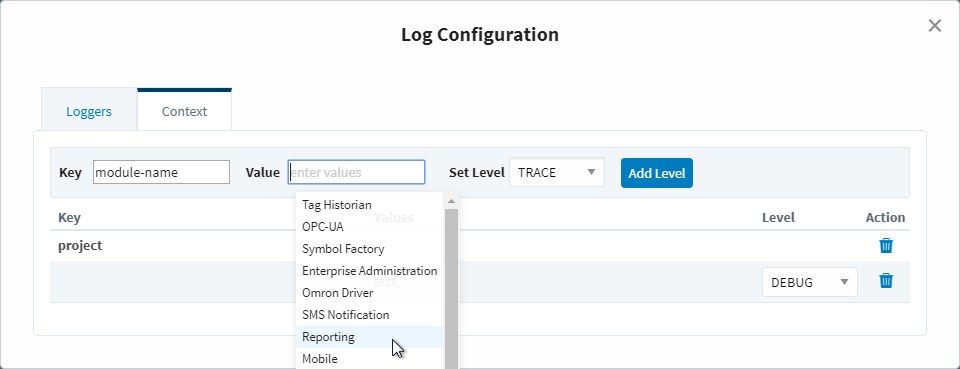Delete the project key row
Image resolution: width=960 pixels, height=369 pixels.
pos(886,245)
